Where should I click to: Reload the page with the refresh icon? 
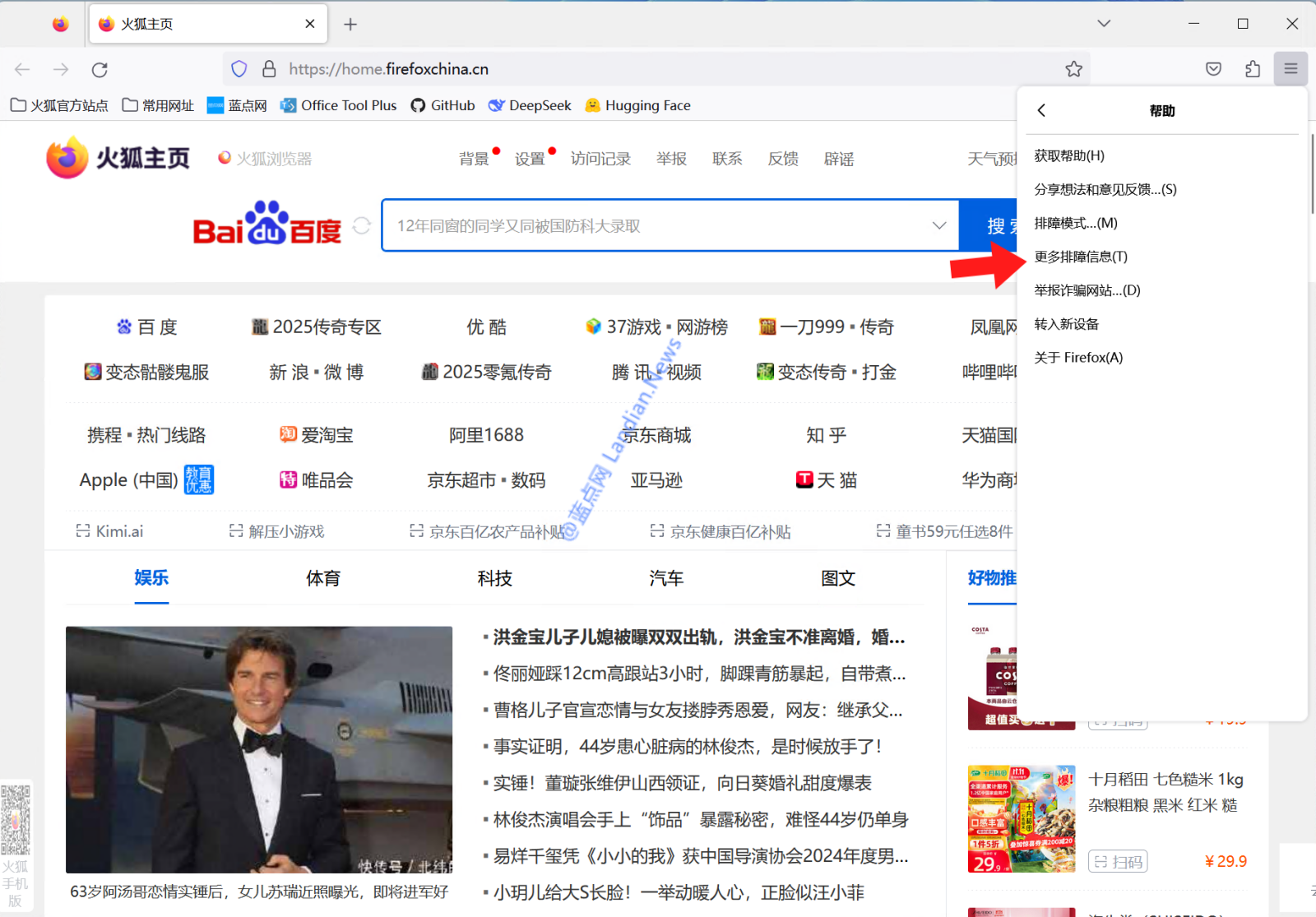[x=100, y=70]
